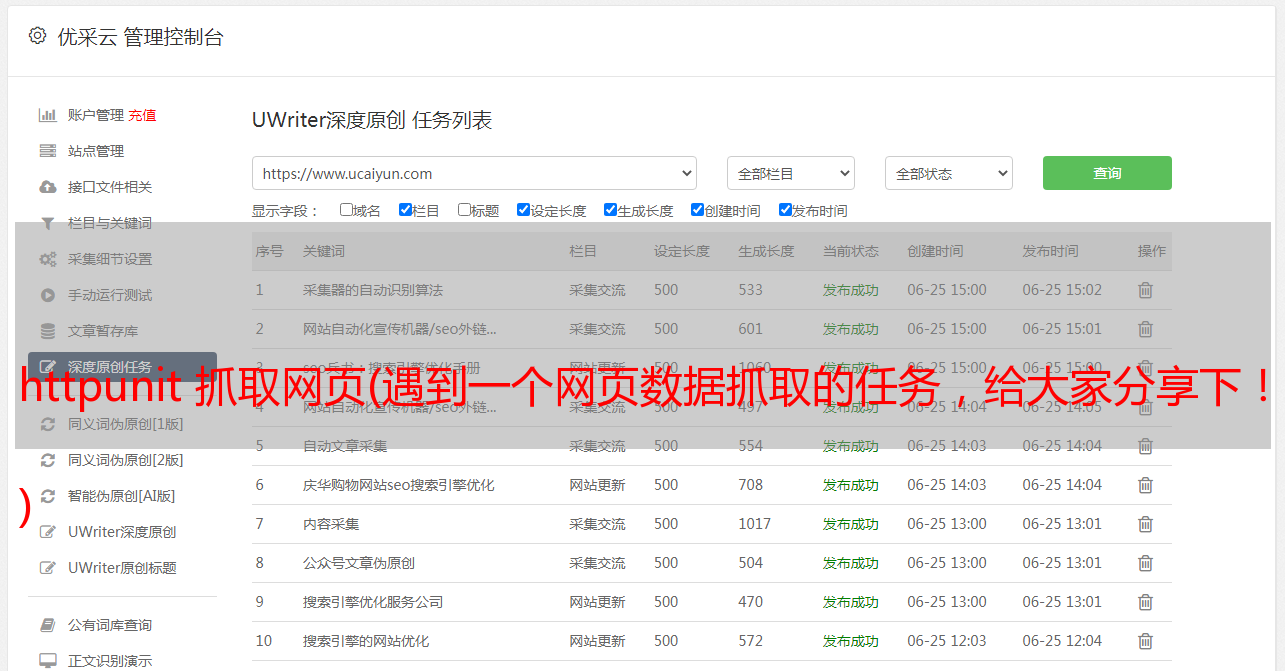Click the book icon beside 公有词库查询
1285x671 pixels.
[x=47, y=625]
